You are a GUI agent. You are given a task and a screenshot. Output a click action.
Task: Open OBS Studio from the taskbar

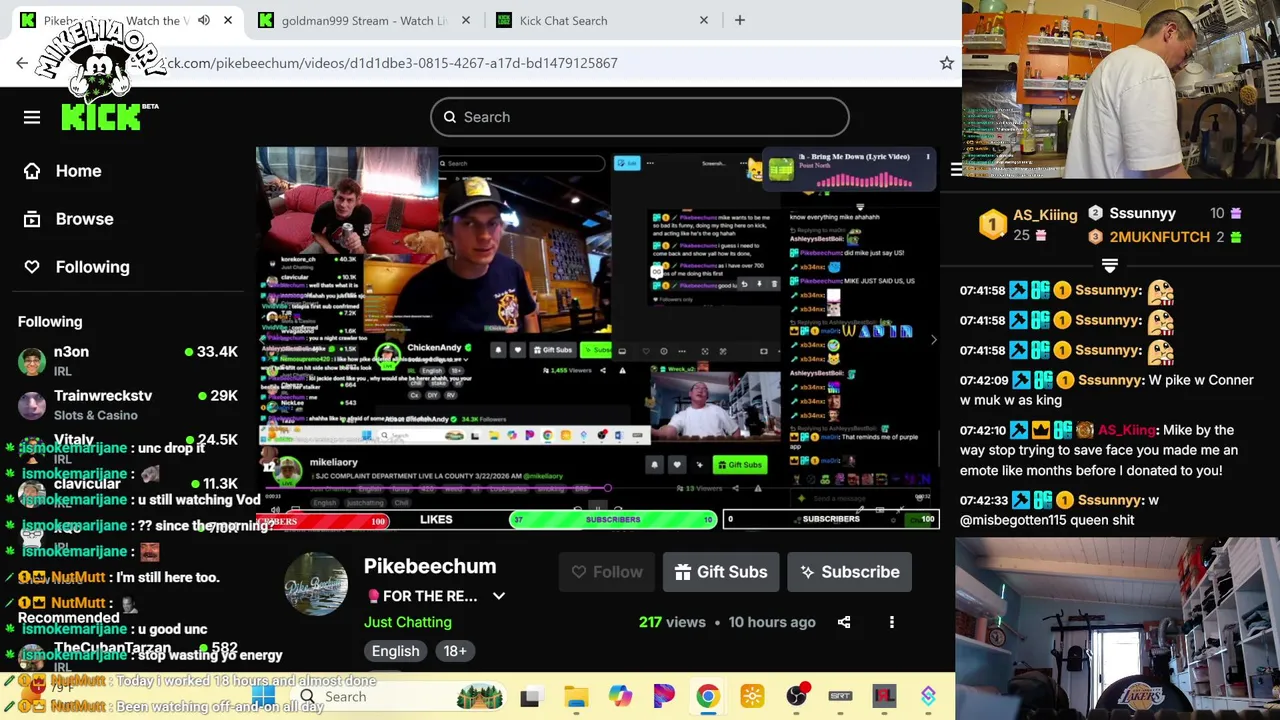(x=796, y=697)
